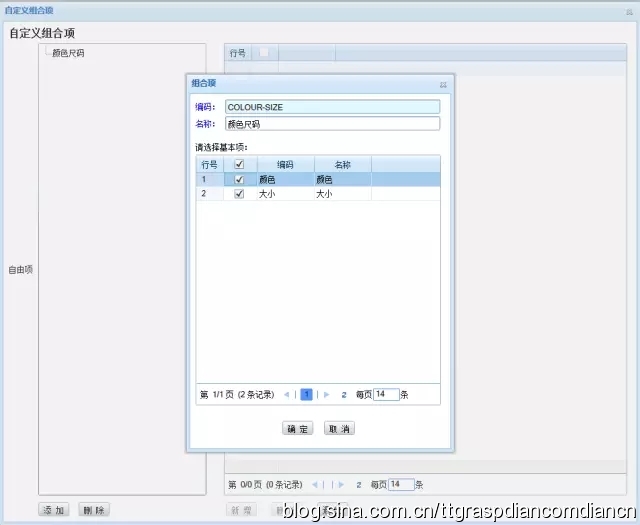Image resolution: width=640 pixels, height=525 pixels.
Task: Click previous page arrow in dialog pager
Action: [x=289, y=395]
